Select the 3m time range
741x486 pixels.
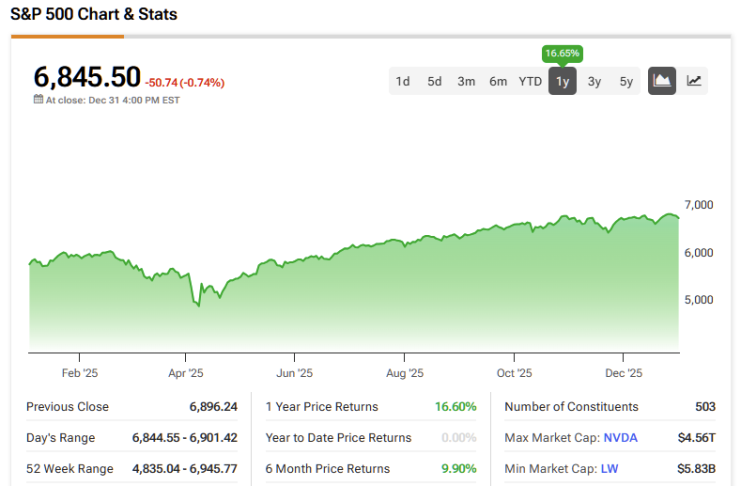[466, 81]
